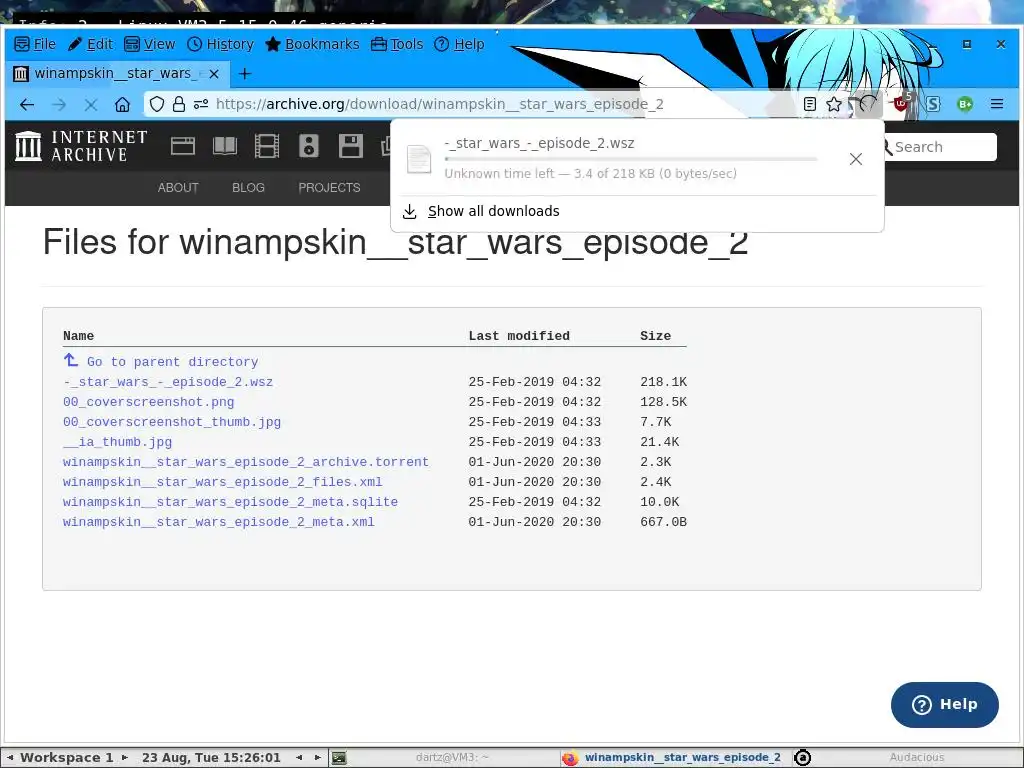The width and height of the screenshot is (1024, 768).
Task: Open the Edit menu
Action: click(91, 44)
